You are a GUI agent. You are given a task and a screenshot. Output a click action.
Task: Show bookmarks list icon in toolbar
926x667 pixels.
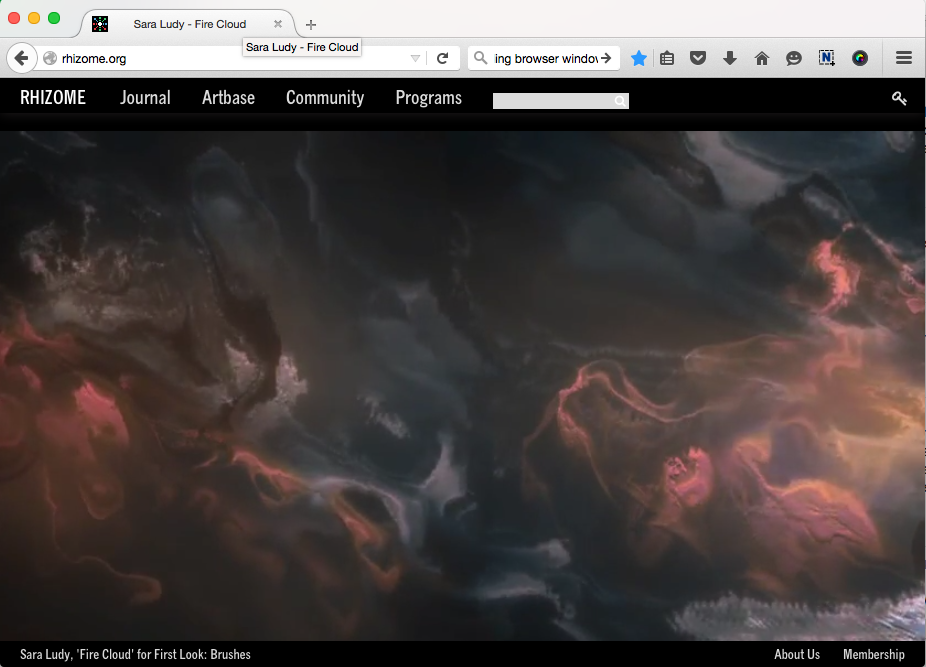point(667,58)
